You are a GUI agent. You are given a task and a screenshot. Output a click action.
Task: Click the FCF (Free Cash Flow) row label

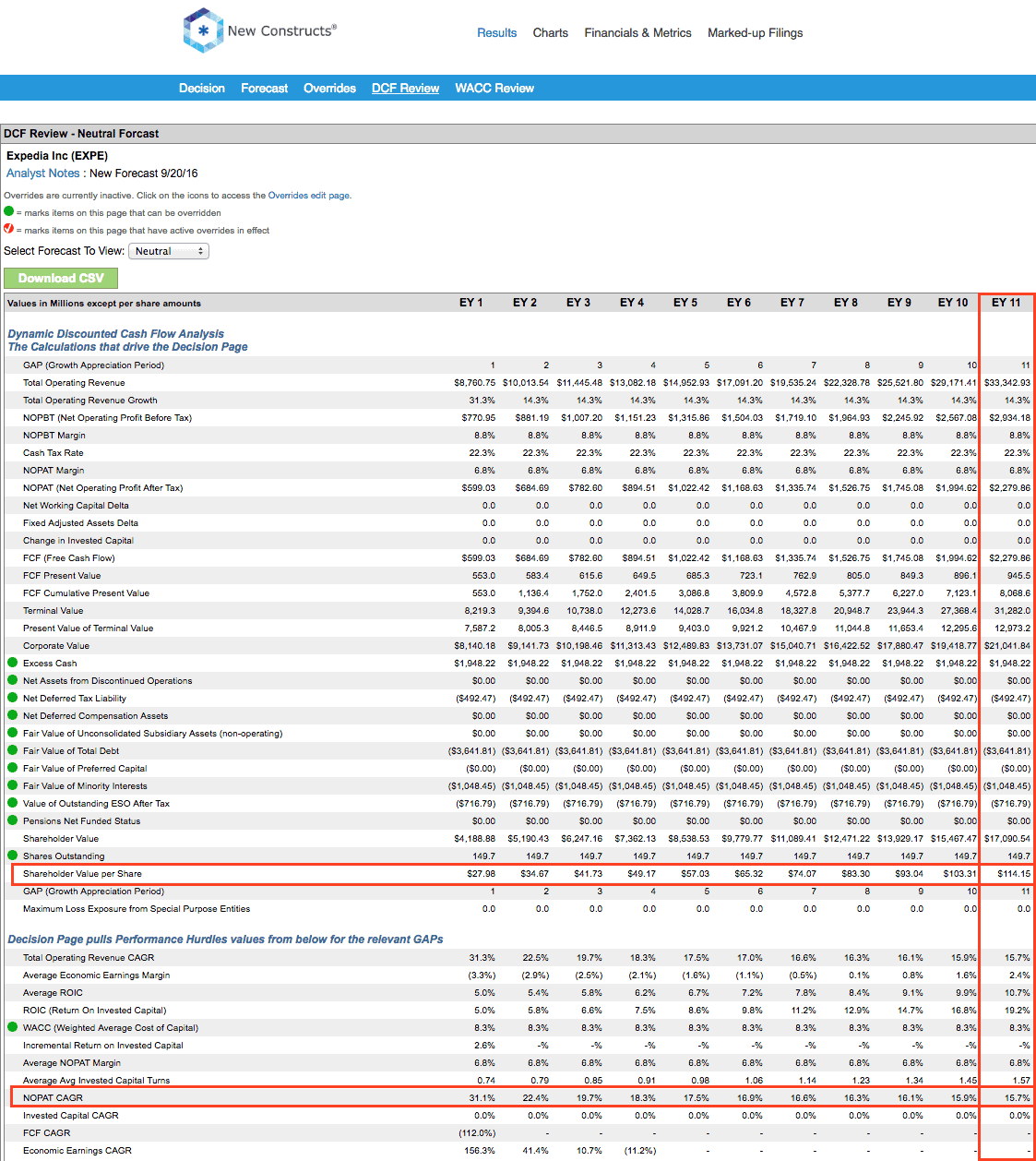click(x=69, y=558)
